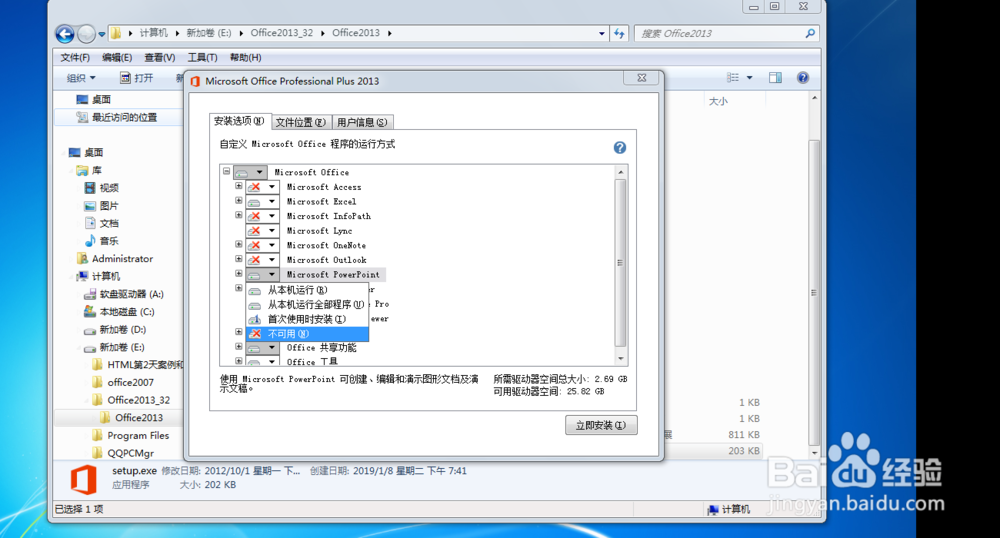The image size is (1000, 538).
Task: Open the 帮助(H) menu
Action: pyautogui.click(x=245, y=57)
